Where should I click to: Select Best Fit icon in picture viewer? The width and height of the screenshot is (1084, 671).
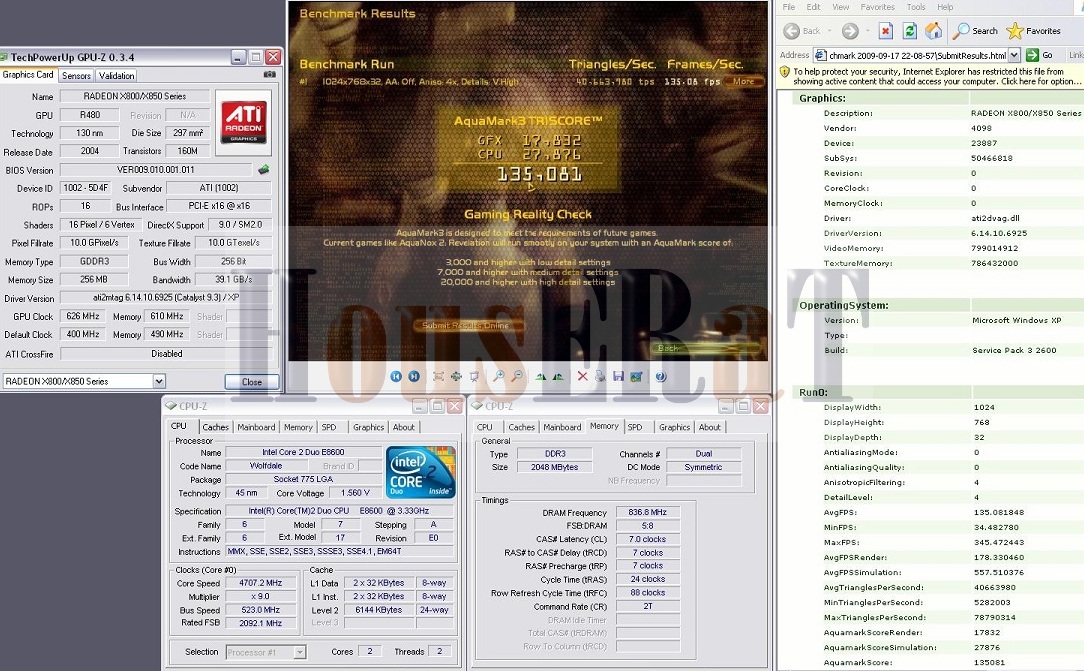tap(438, 376)
